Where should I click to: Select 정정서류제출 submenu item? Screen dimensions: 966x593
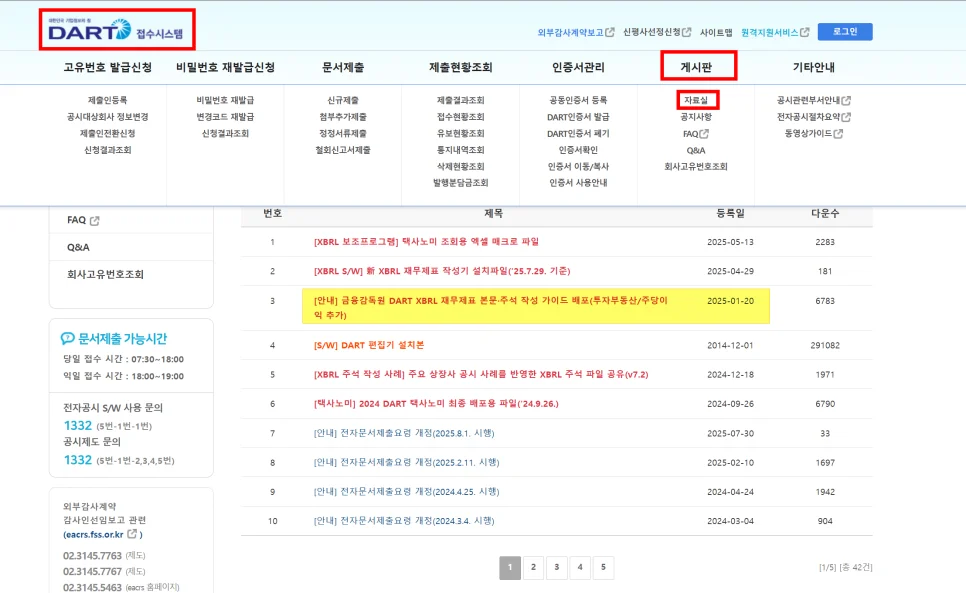[343, 133]
